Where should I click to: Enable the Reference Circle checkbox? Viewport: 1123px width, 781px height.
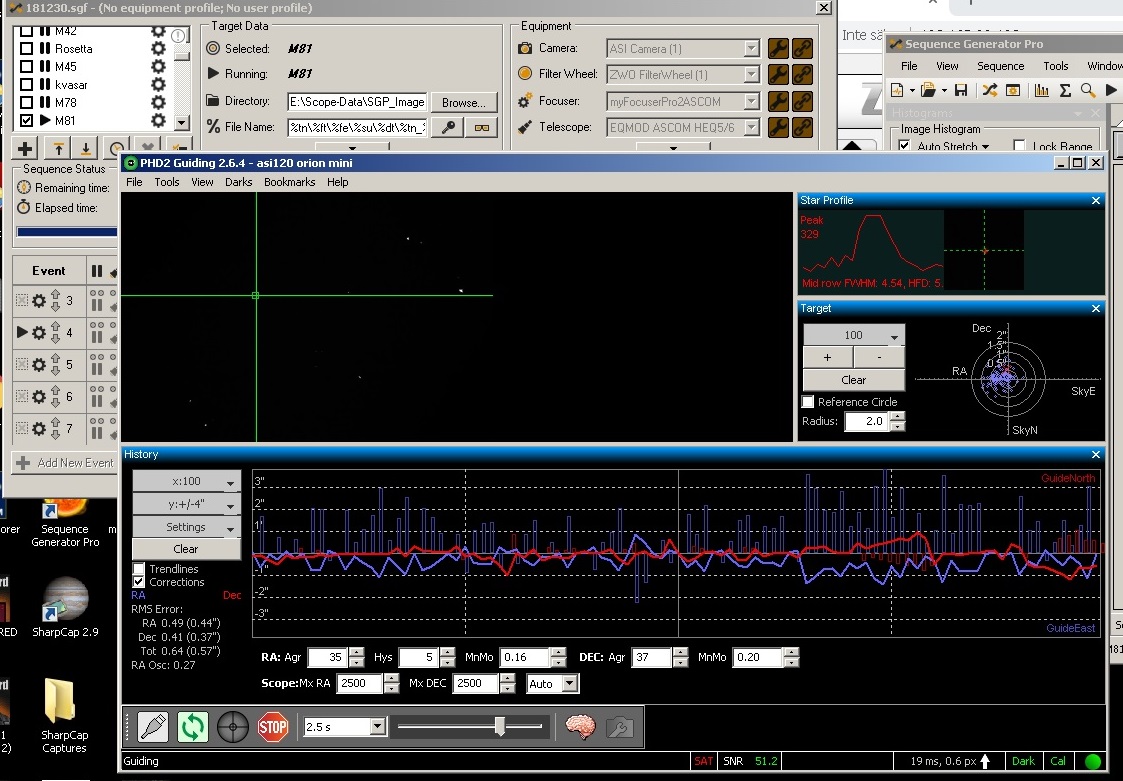pos(808,402)
